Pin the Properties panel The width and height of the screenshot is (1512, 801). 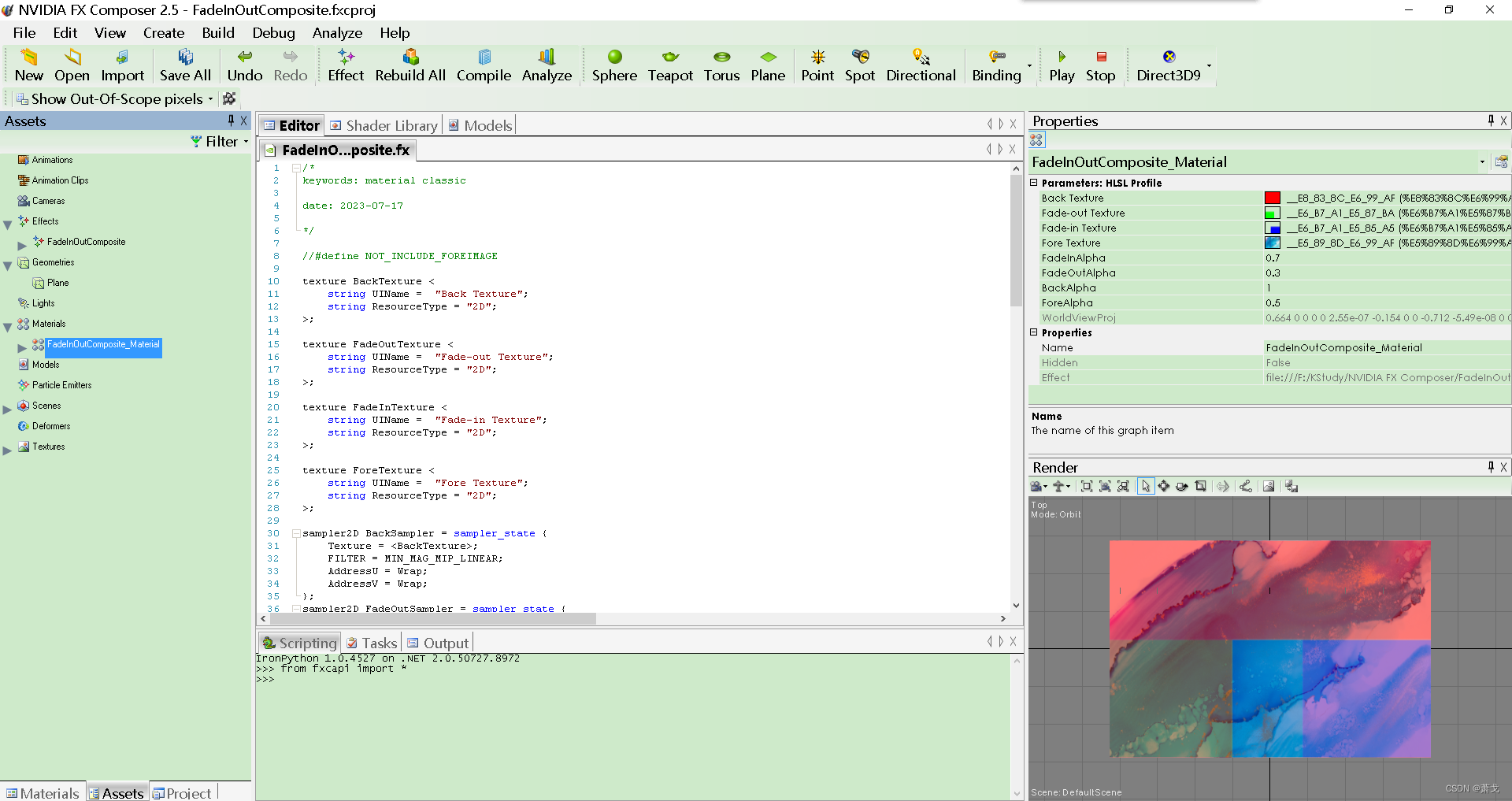point(1490,121)
